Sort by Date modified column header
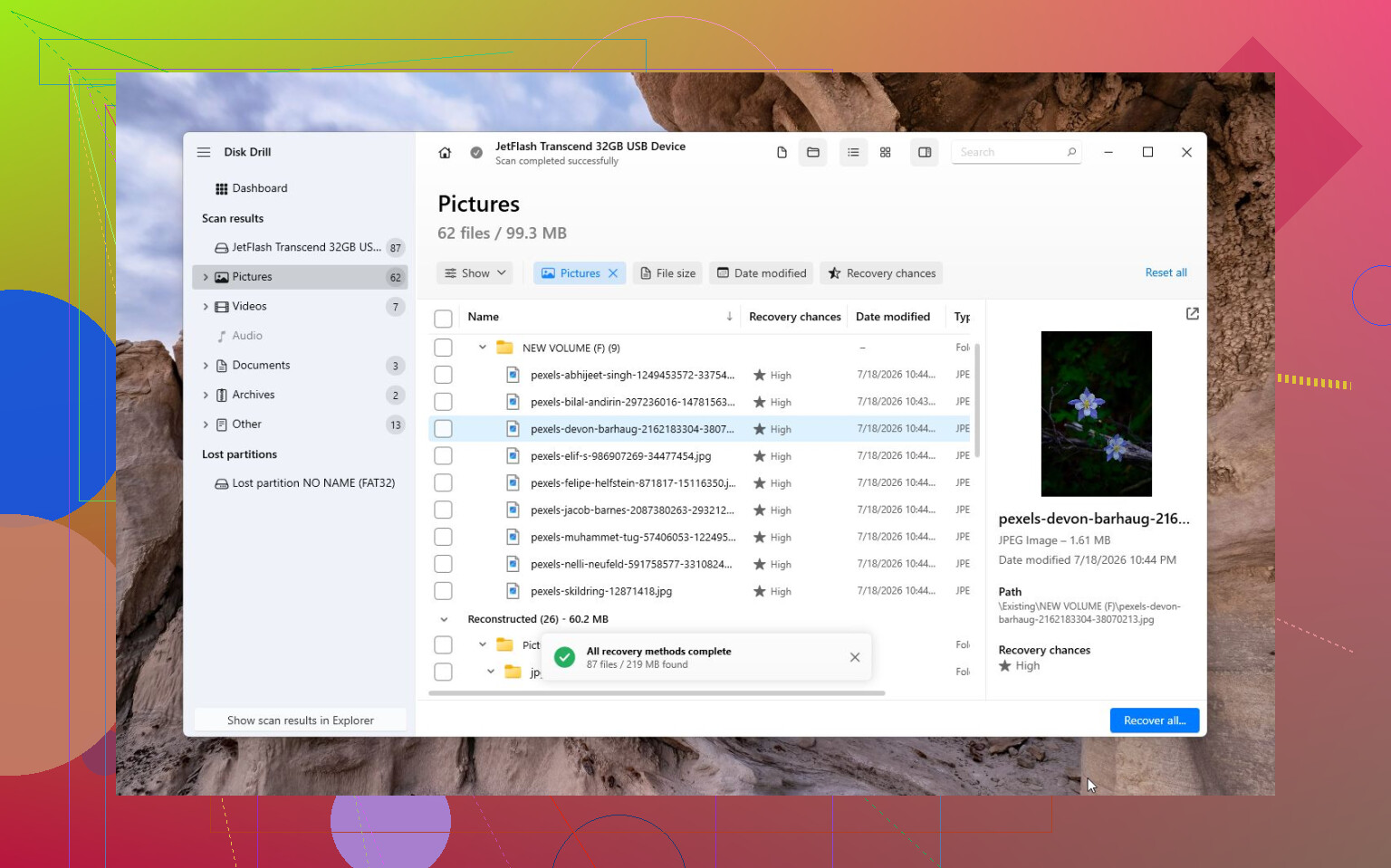 [x=892, y=317]
